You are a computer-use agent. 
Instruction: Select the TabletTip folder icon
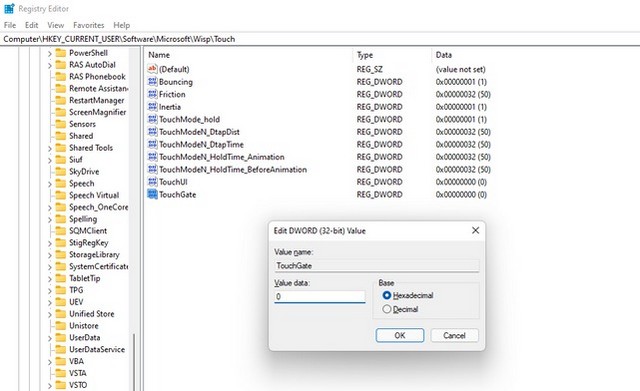pos(60,278)
